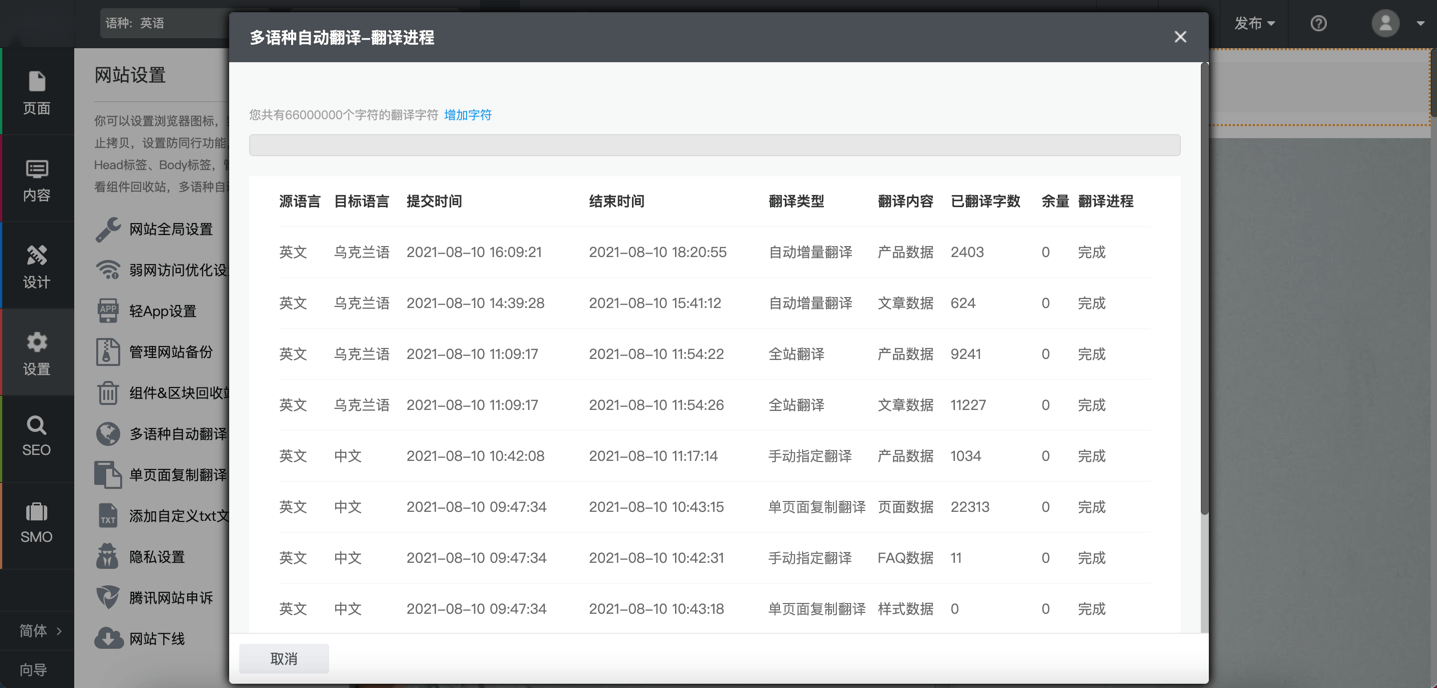
Task: Expand the 简体 language switcher
Action: tap(40, 630)
